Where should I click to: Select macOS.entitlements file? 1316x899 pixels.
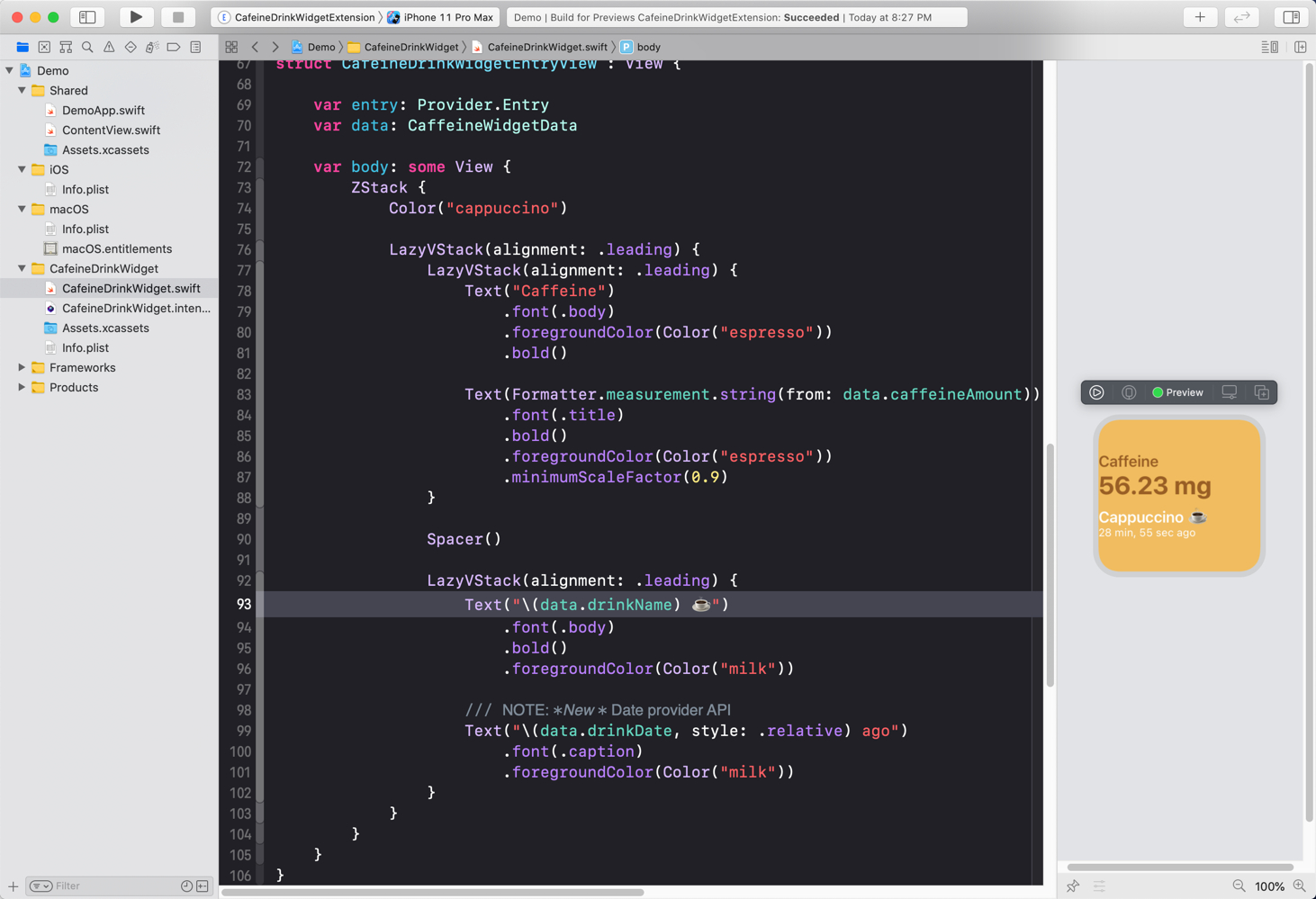click(x=116, y=248)
